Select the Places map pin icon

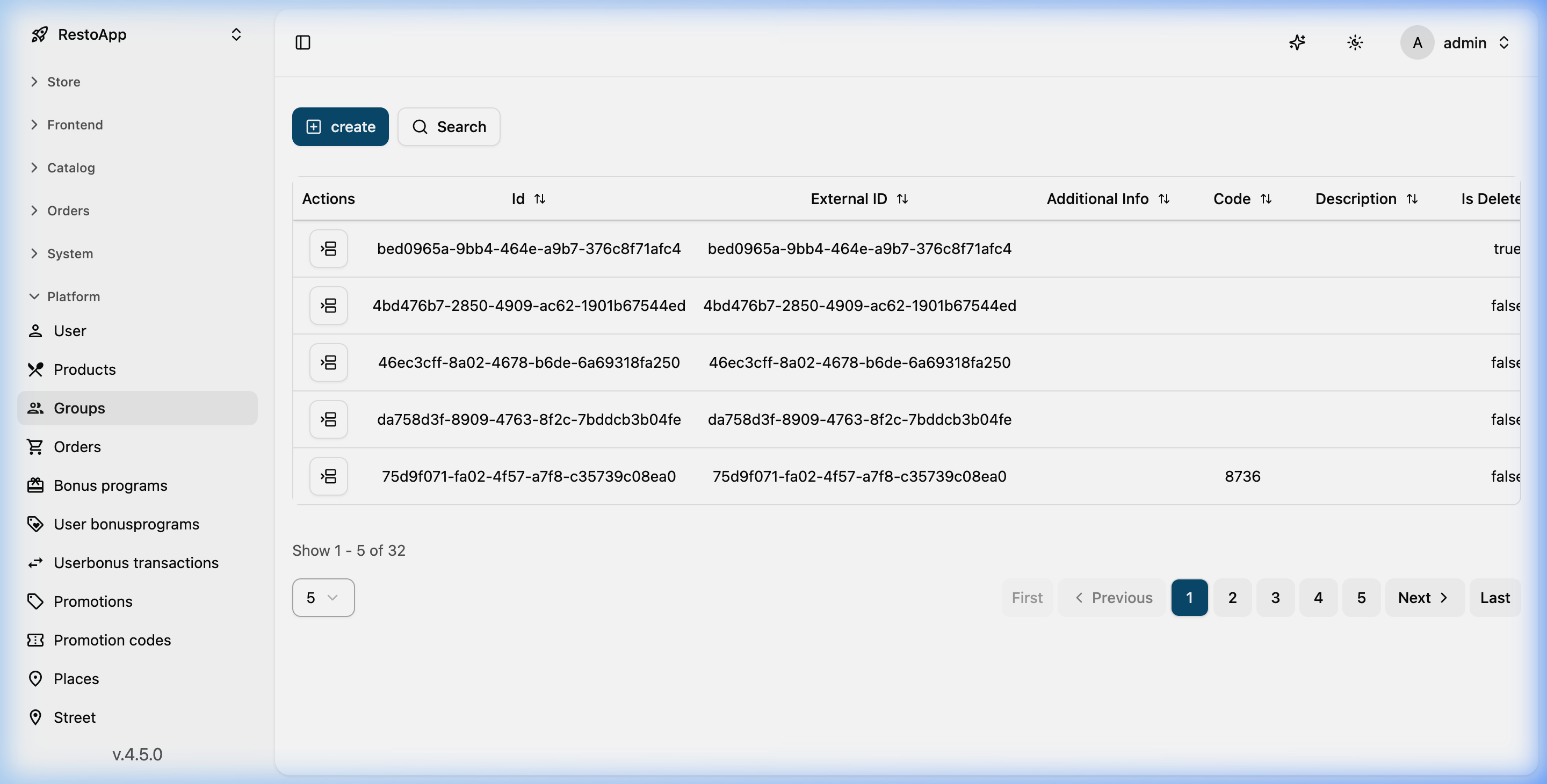[35, 678]
